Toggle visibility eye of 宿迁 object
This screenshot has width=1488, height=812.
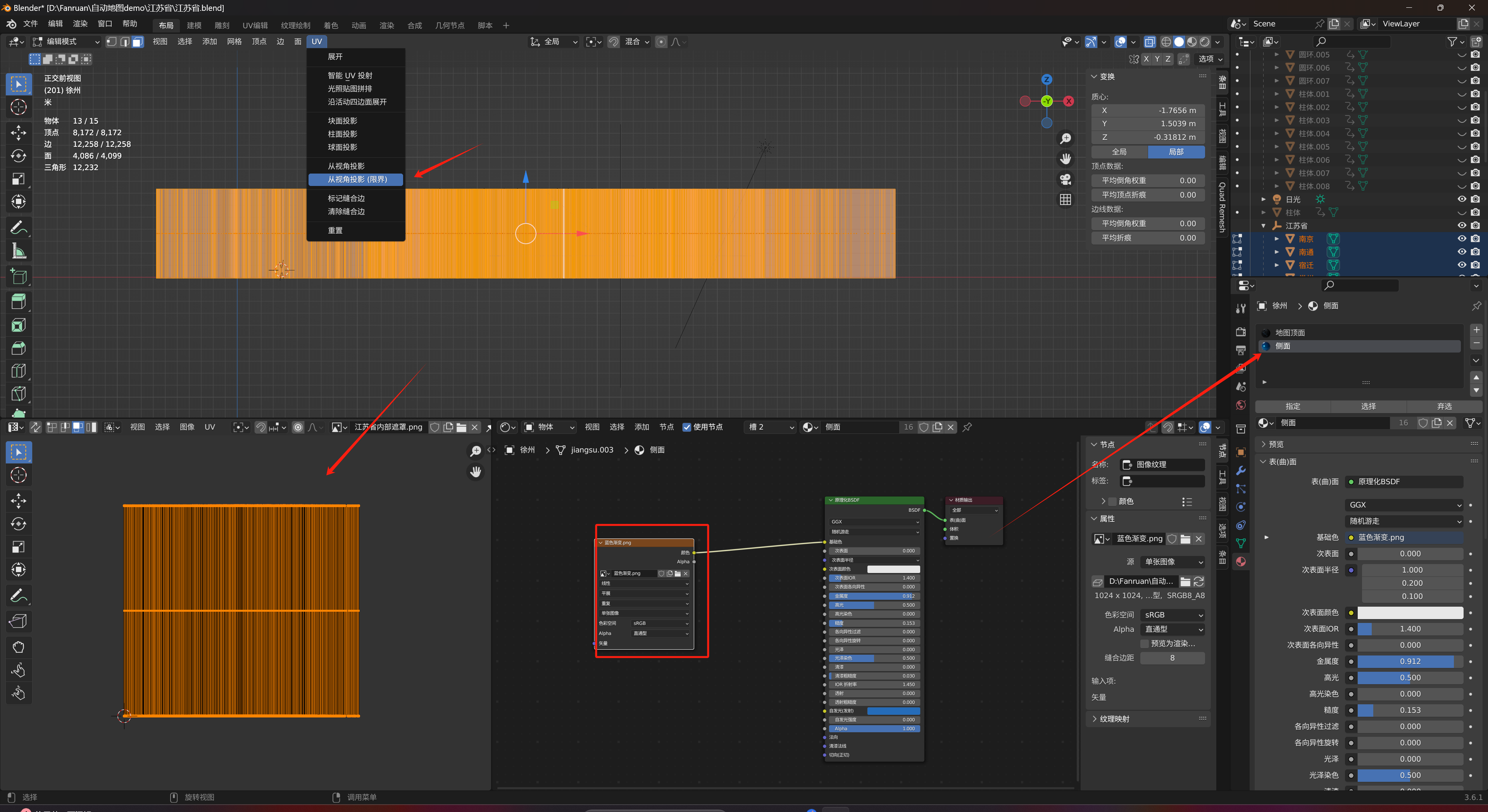(1462, 265)
